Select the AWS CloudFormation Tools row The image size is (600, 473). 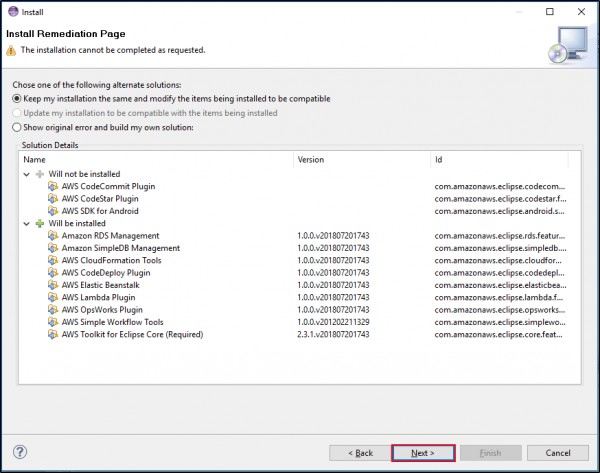(300, 260)
